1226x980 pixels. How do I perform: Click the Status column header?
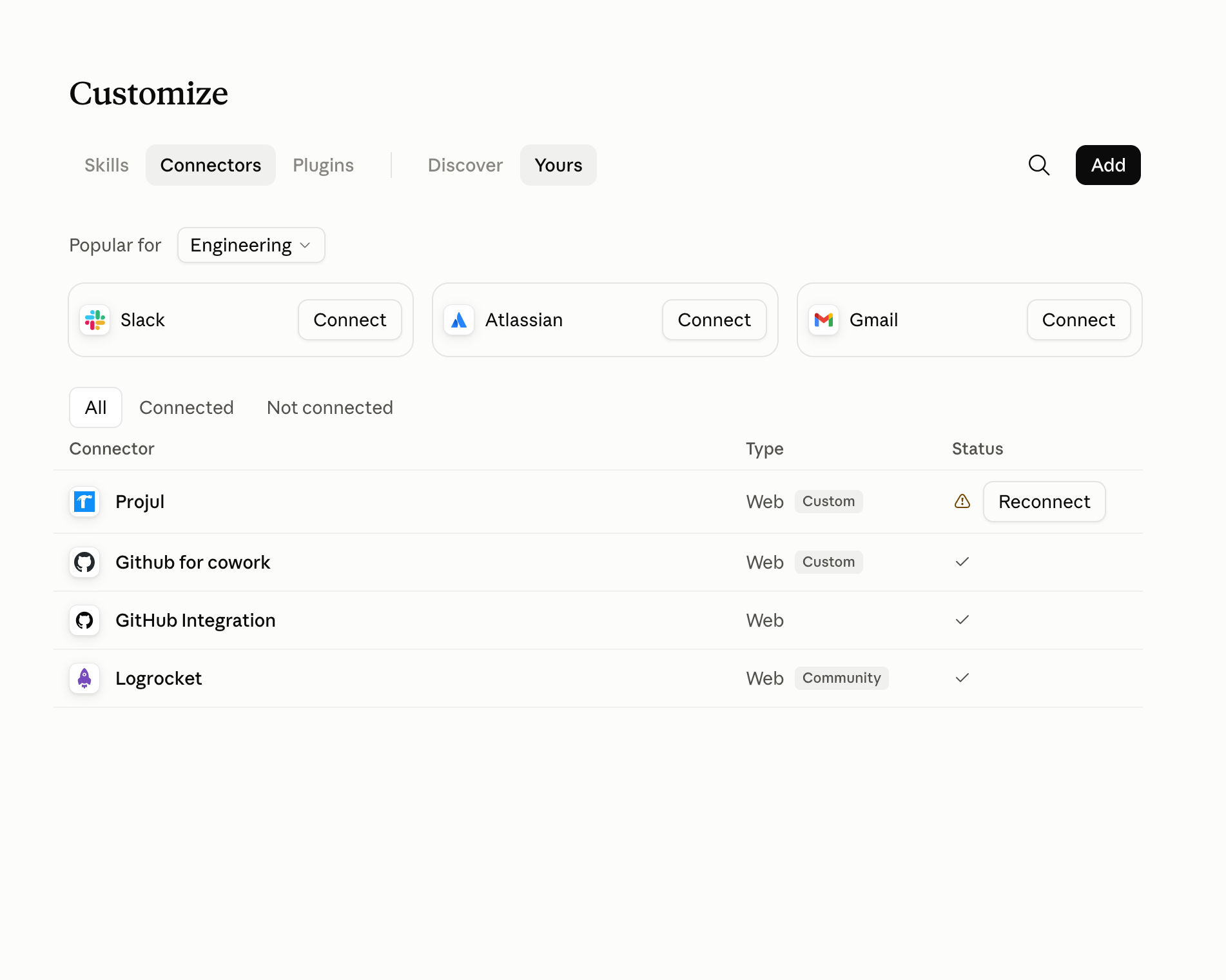[977, 449]
